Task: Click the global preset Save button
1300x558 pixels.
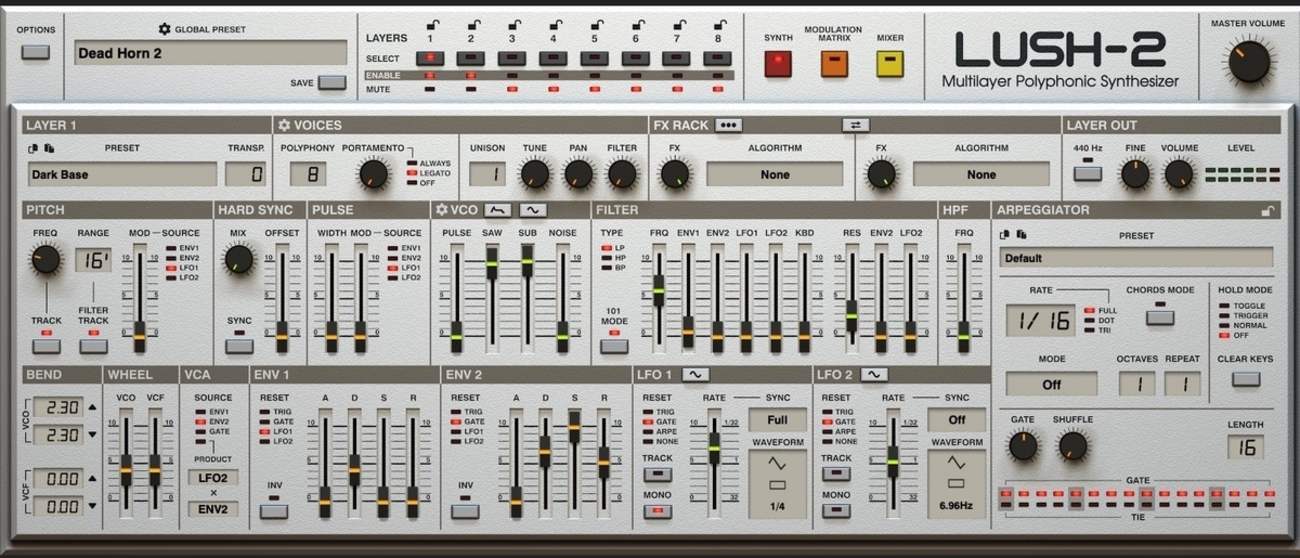Action: (332, 83)
